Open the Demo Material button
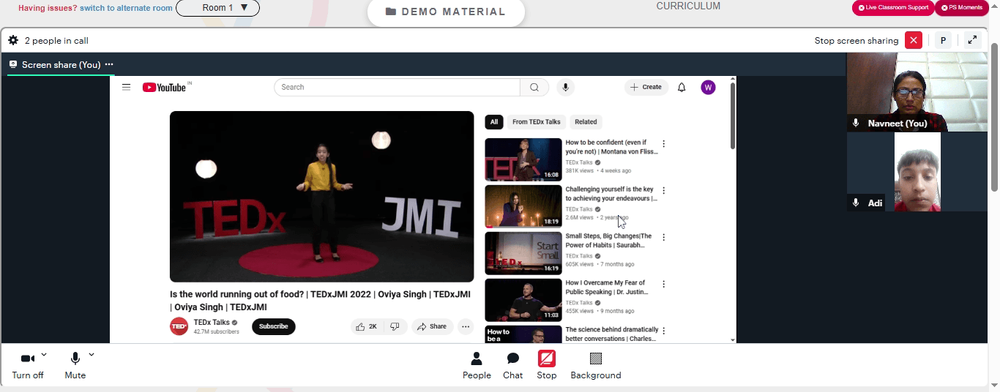This screenshot has height=392, width=1000. pos(446,12)
